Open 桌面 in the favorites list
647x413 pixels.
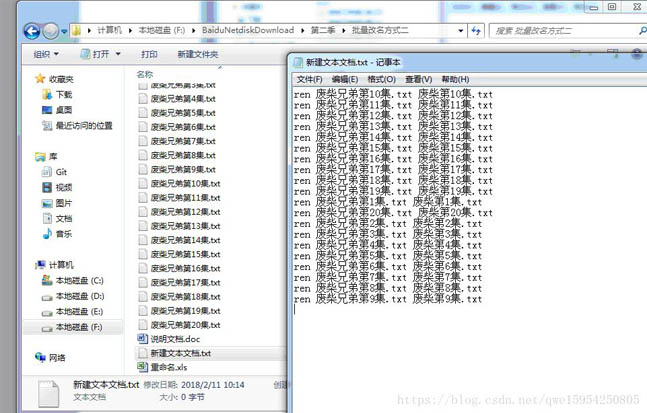(x=57, y=110)
